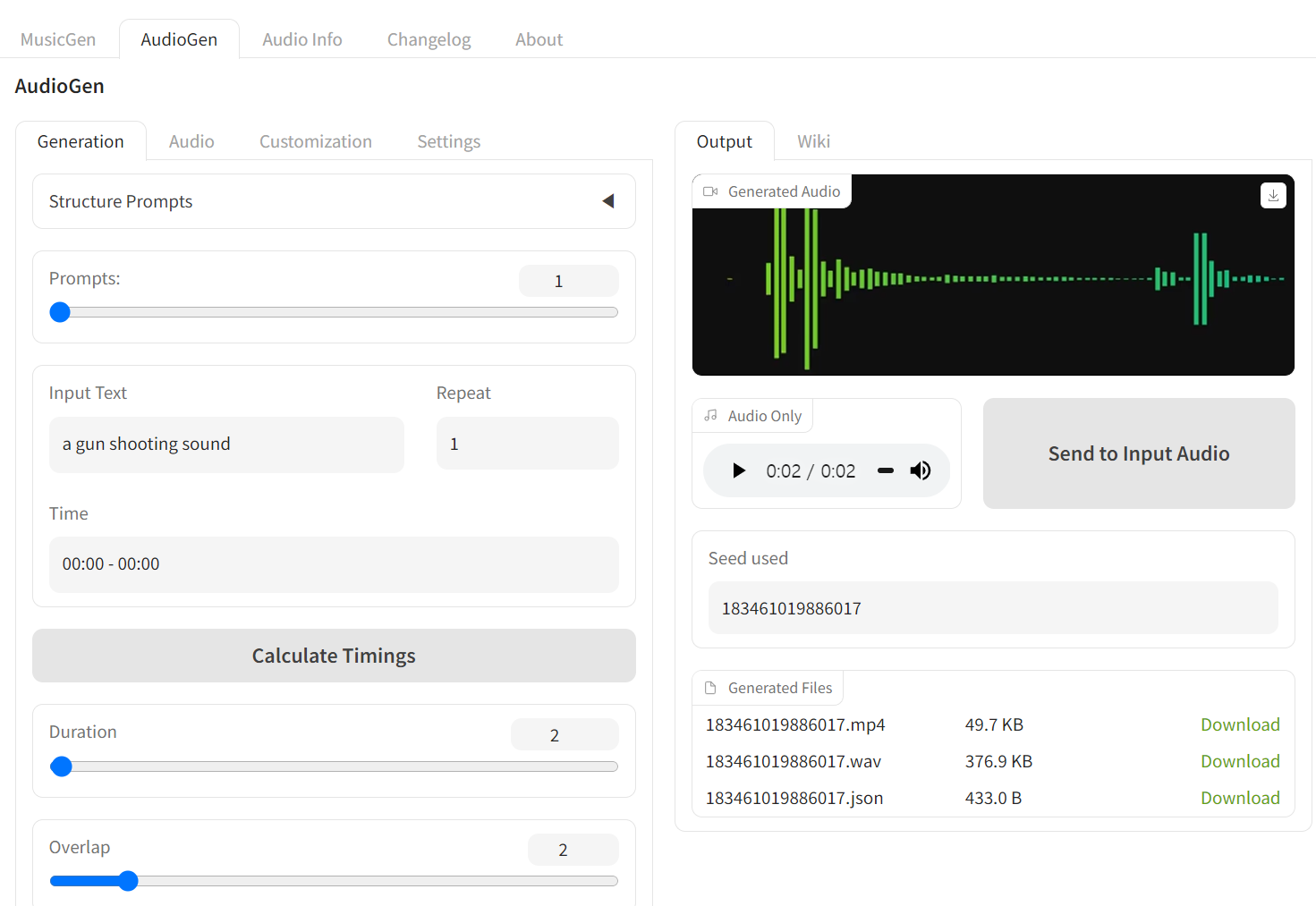This screenshot has height=906, width=1316.
Task: Click the 433.0 B file size
Action: [x=993, y=798]
